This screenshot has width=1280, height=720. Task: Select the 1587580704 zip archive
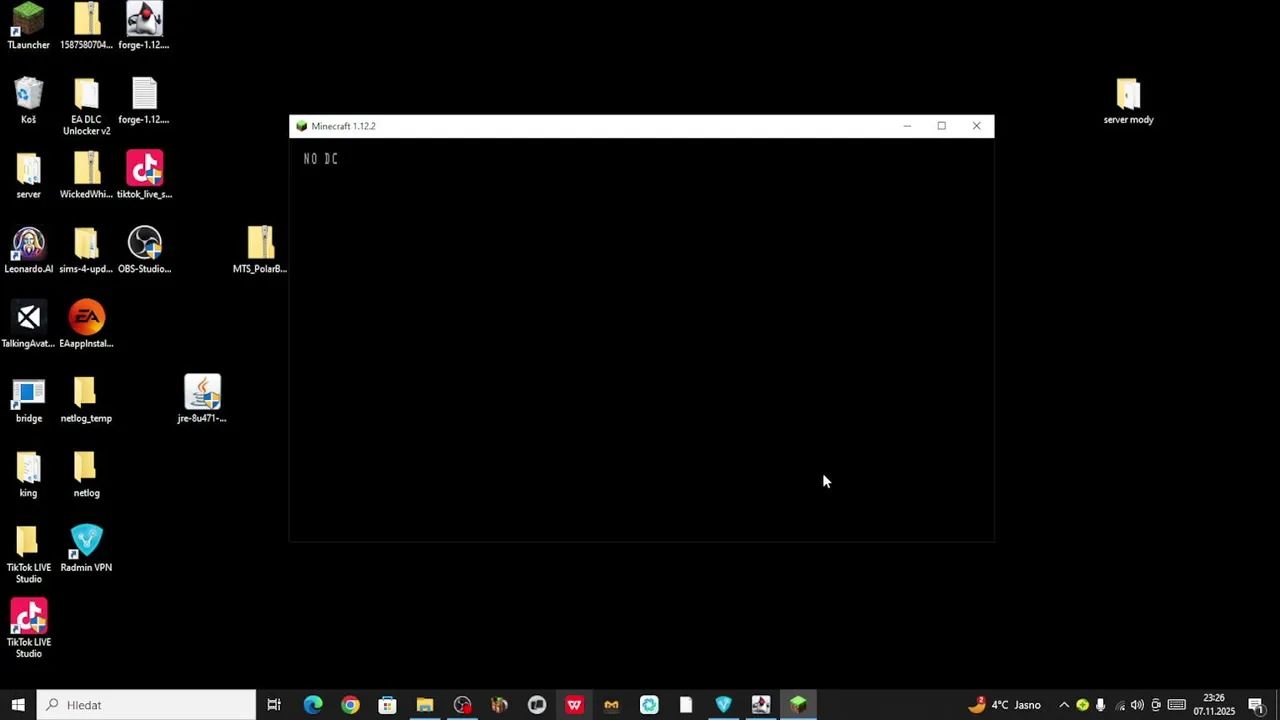[x=86, y=26]
